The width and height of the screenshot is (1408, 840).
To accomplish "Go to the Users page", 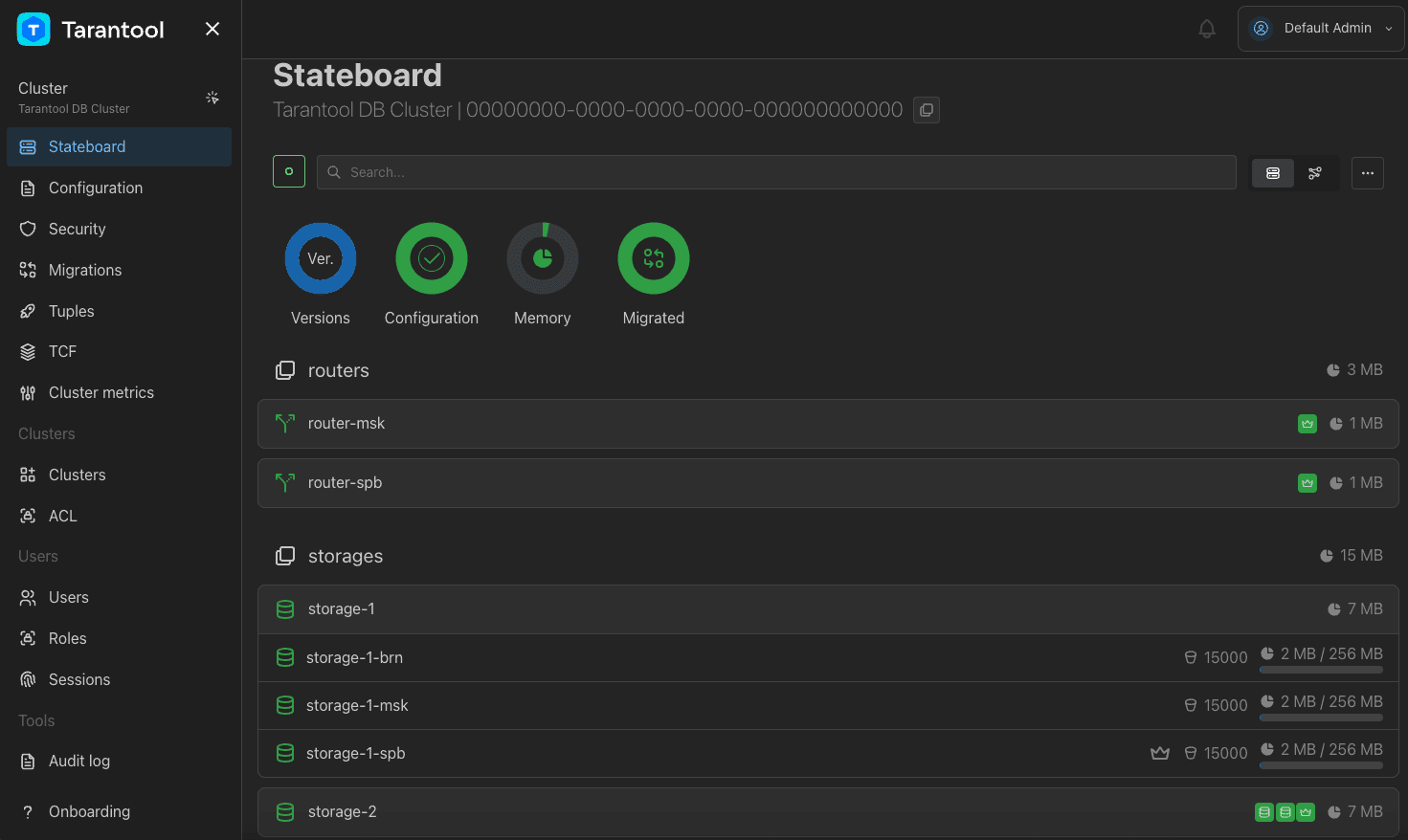I will coord(119,597).
